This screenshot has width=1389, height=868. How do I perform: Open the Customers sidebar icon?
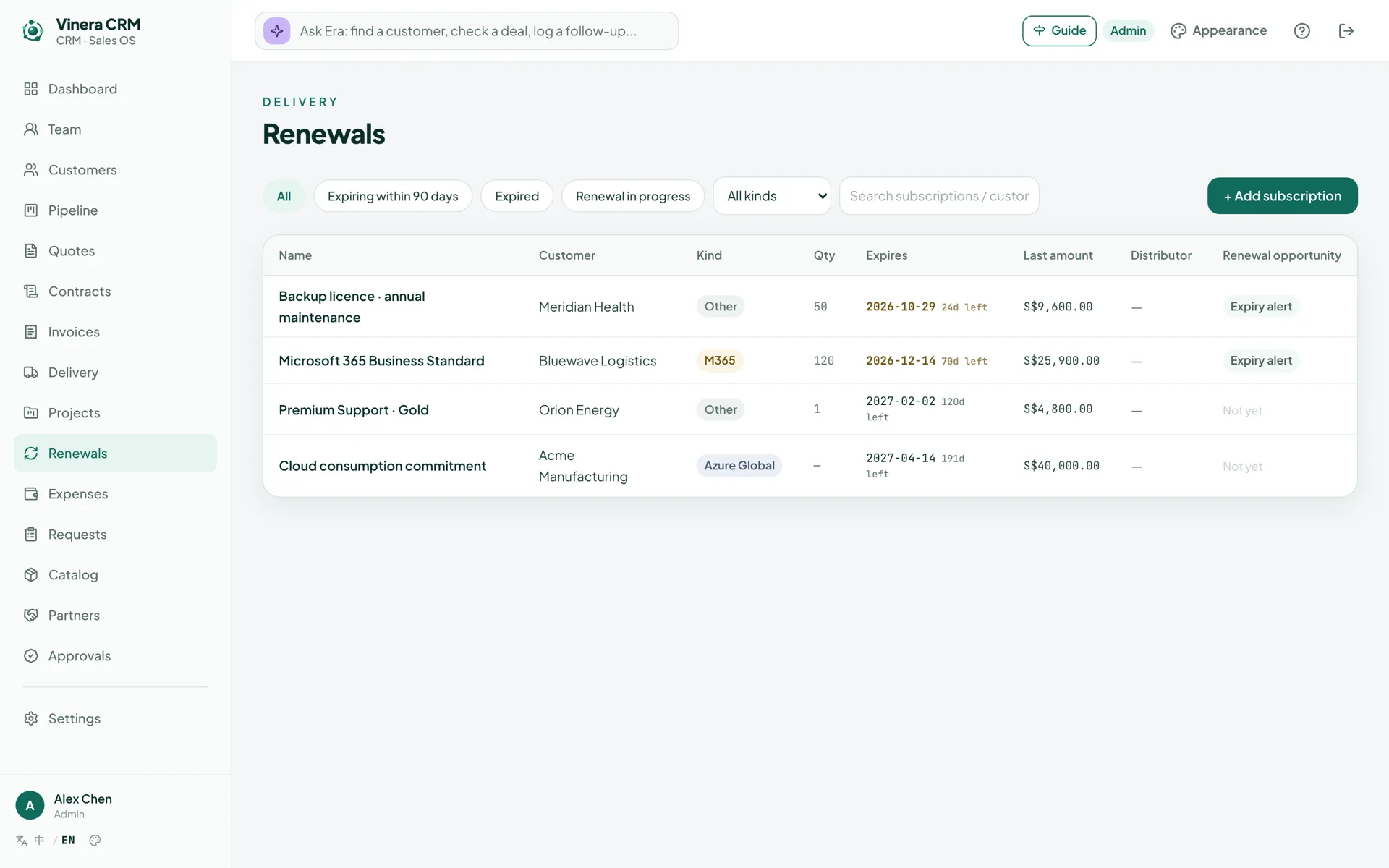pos(30,170)
